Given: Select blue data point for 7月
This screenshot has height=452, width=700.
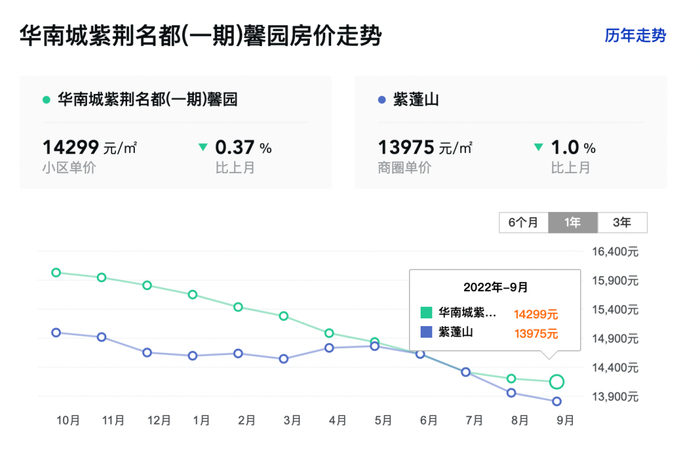Looking at the screenshot, I should point(466,372).
